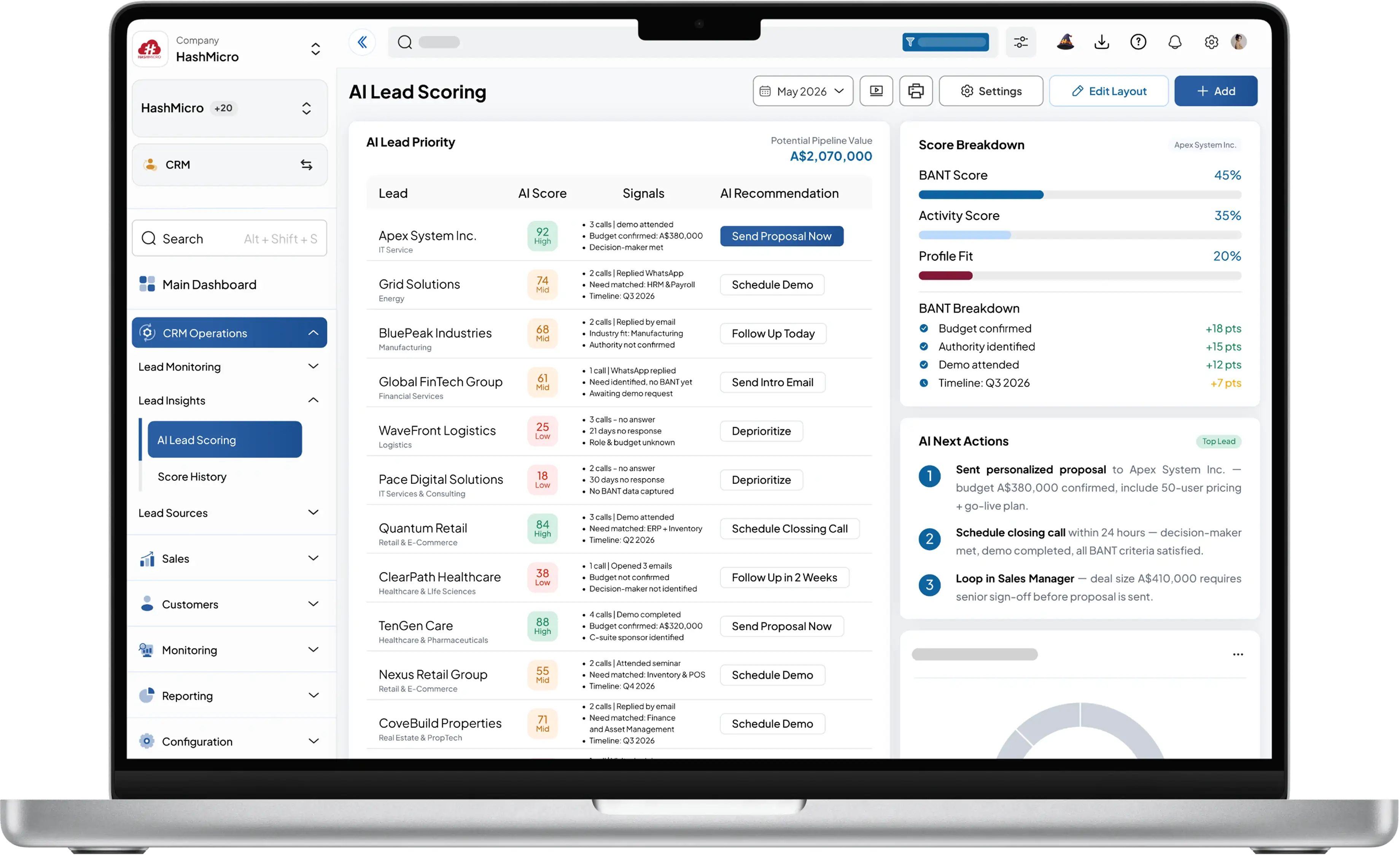1400x855 pixels.
Task: Click the blue filter chip in search bar
Action: (945, 42)
